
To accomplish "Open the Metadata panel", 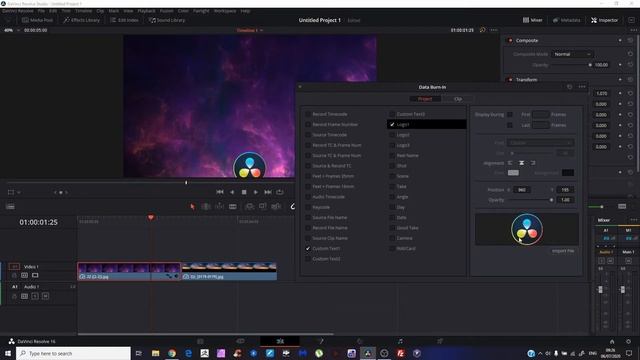I will [x=566, y=20].
